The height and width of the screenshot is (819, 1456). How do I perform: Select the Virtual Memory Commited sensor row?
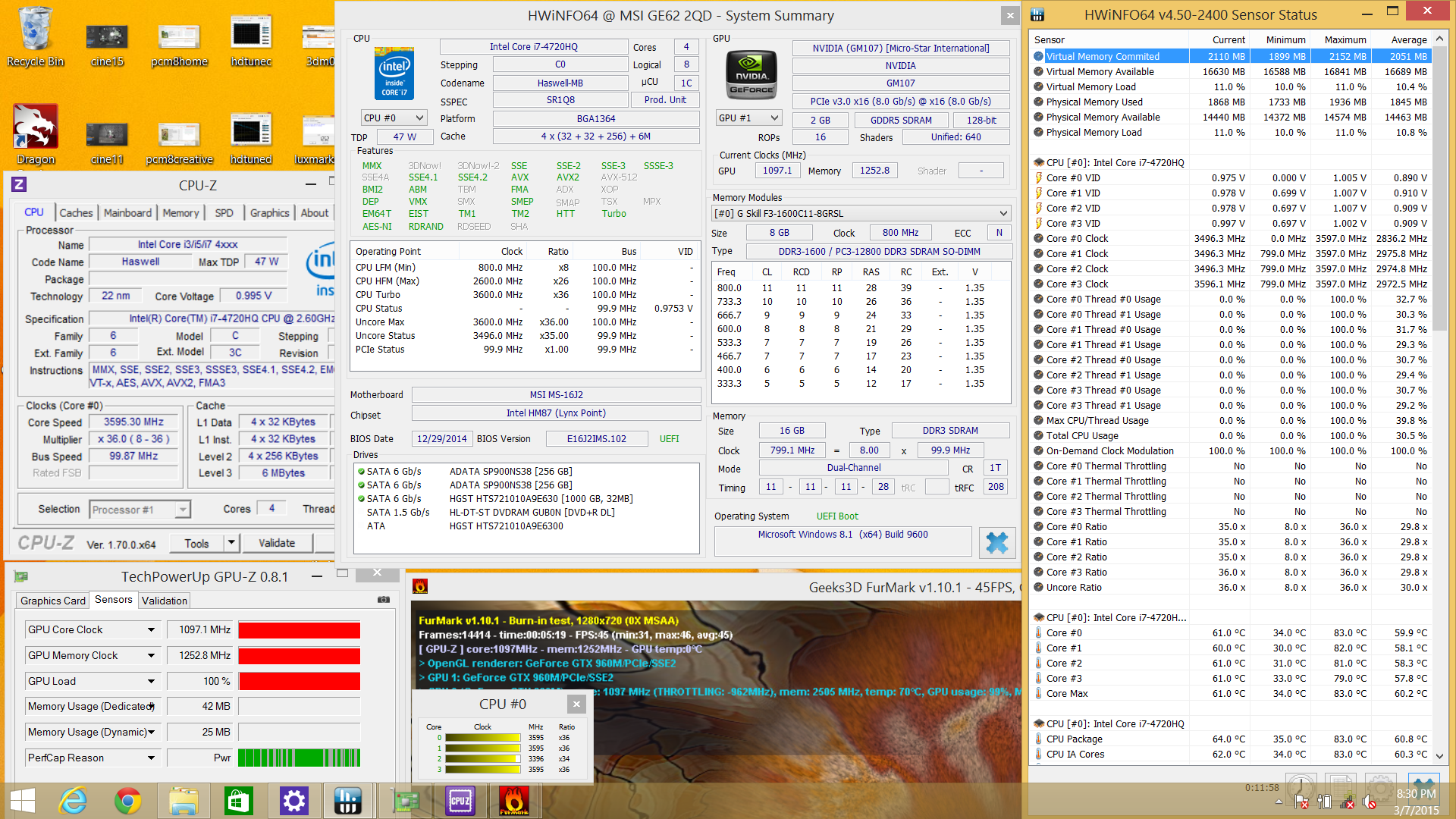tap(1232, 56)
